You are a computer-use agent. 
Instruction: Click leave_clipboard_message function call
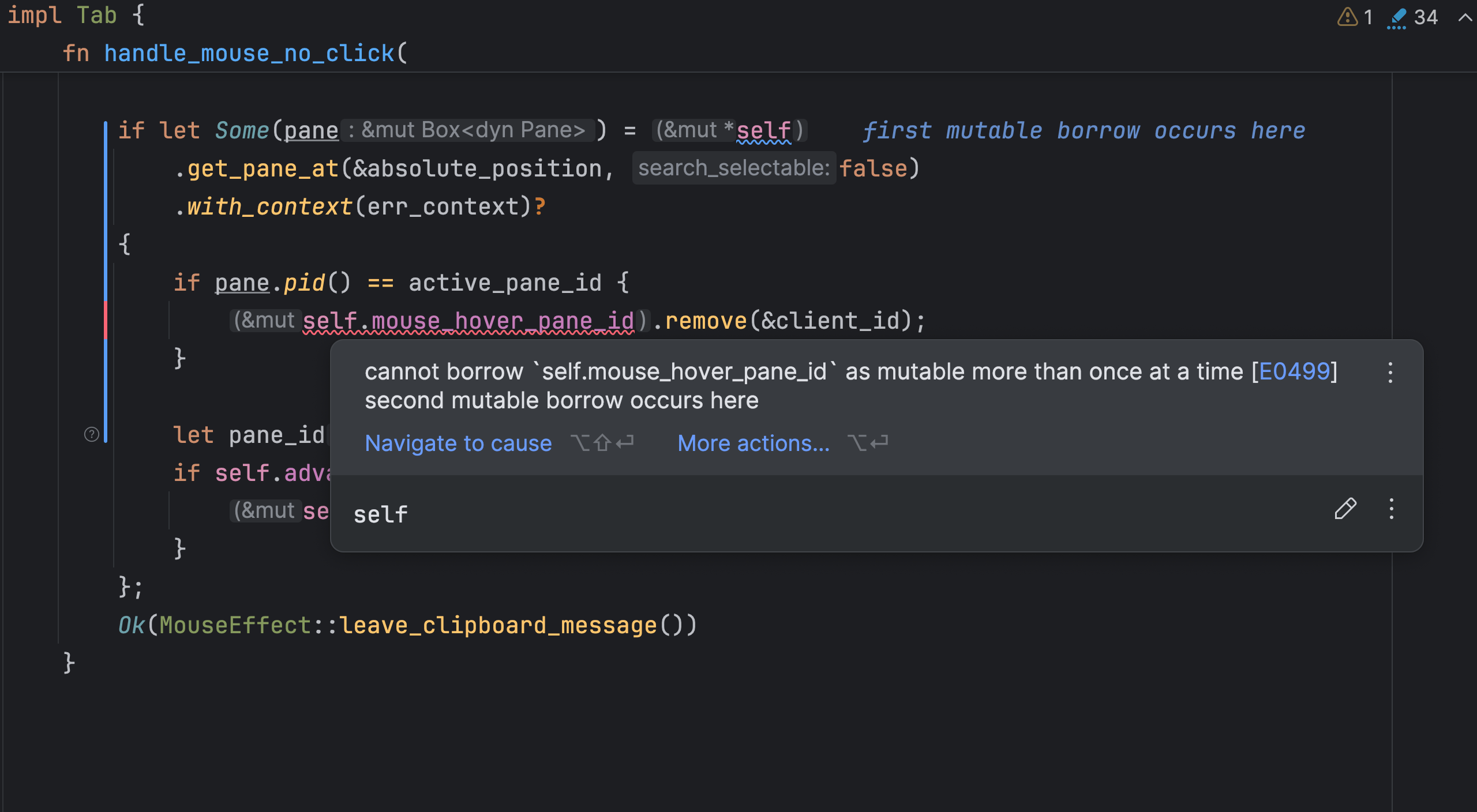(497, 626)
